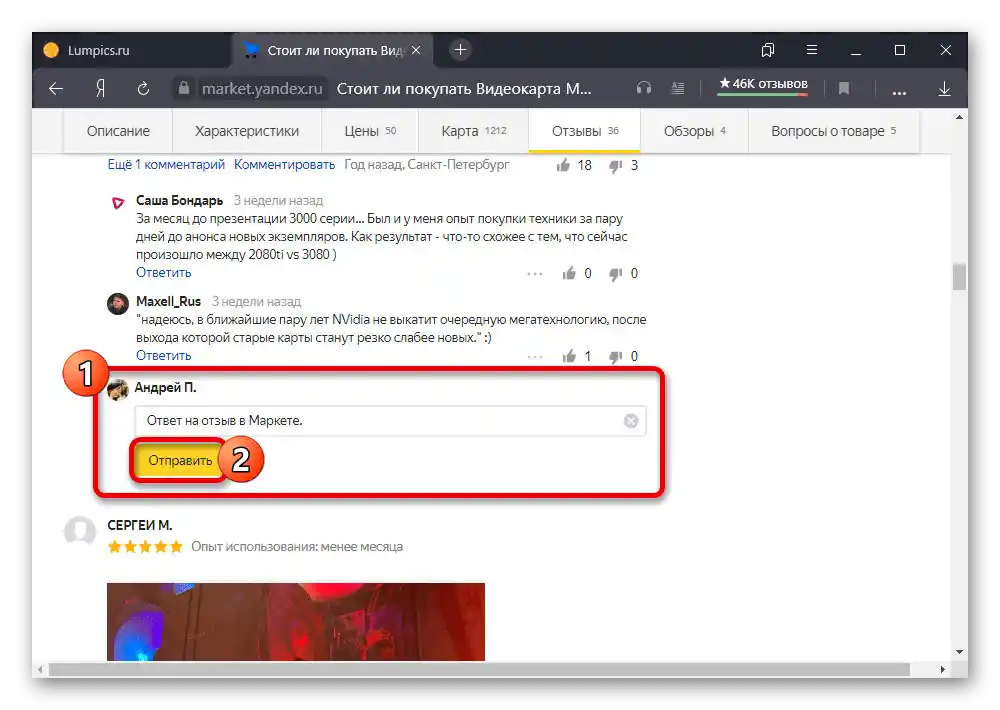The image size is (1000, 710).
Task: Switch to the Lumpics.ru tab
Action: tap(132, 50)
